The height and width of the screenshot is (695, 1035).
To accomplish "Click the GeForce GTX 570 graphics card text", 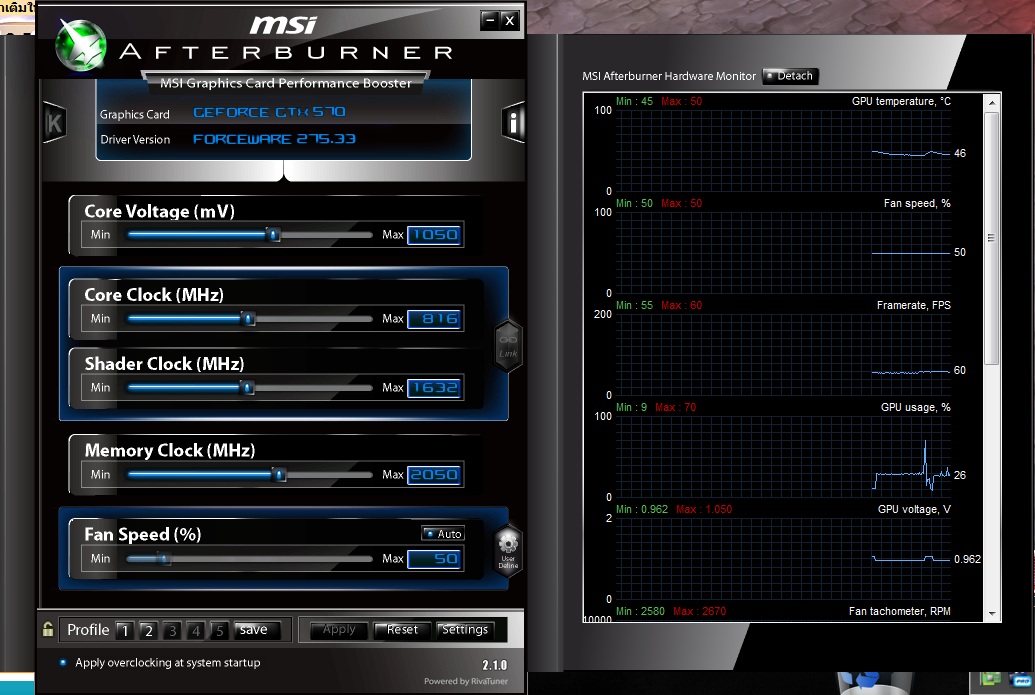I will 269,112.
